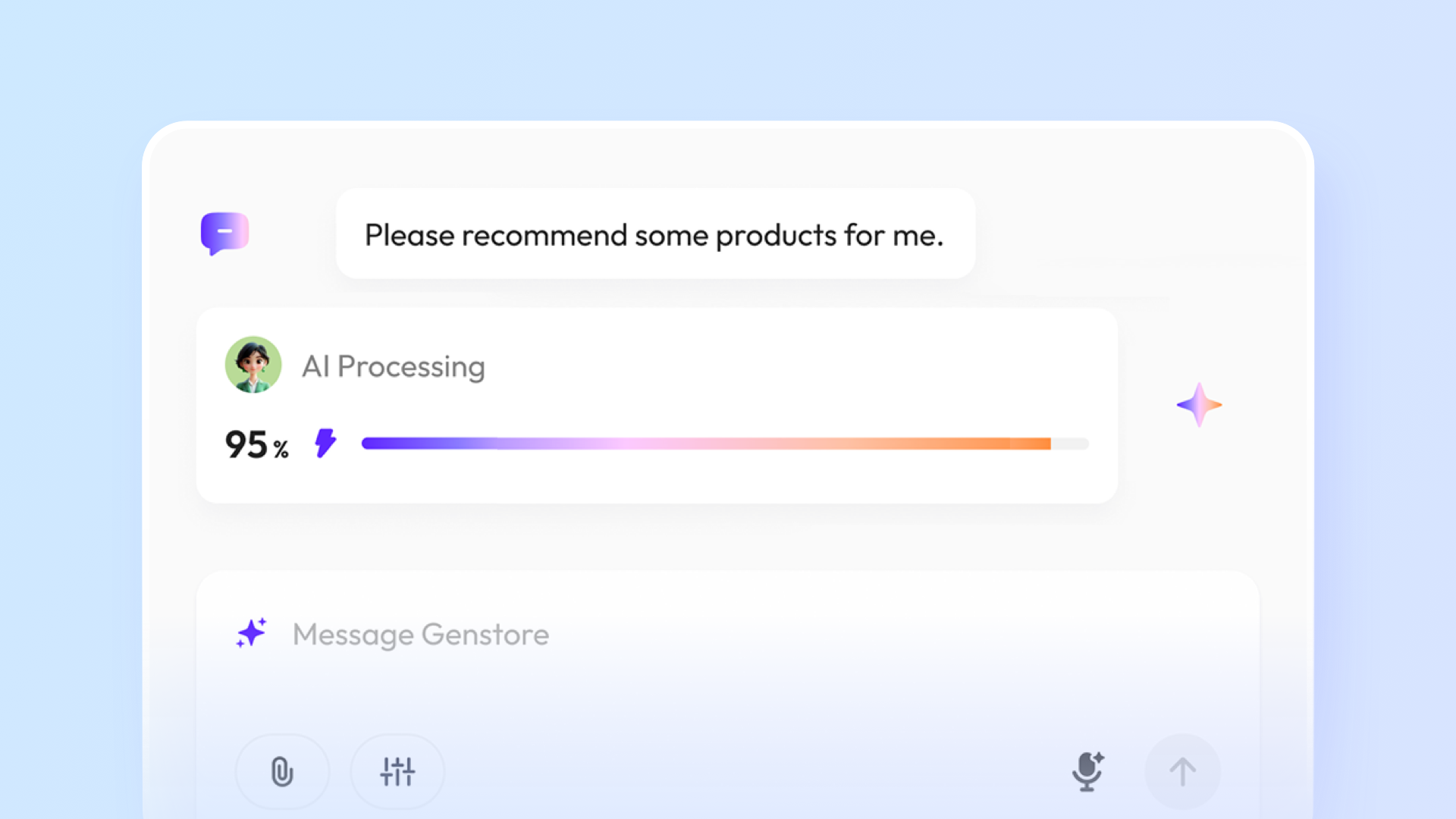Click the word "Genstore" in the placeholder
This screenshot has height=819, width=1456.
(485, 635)
